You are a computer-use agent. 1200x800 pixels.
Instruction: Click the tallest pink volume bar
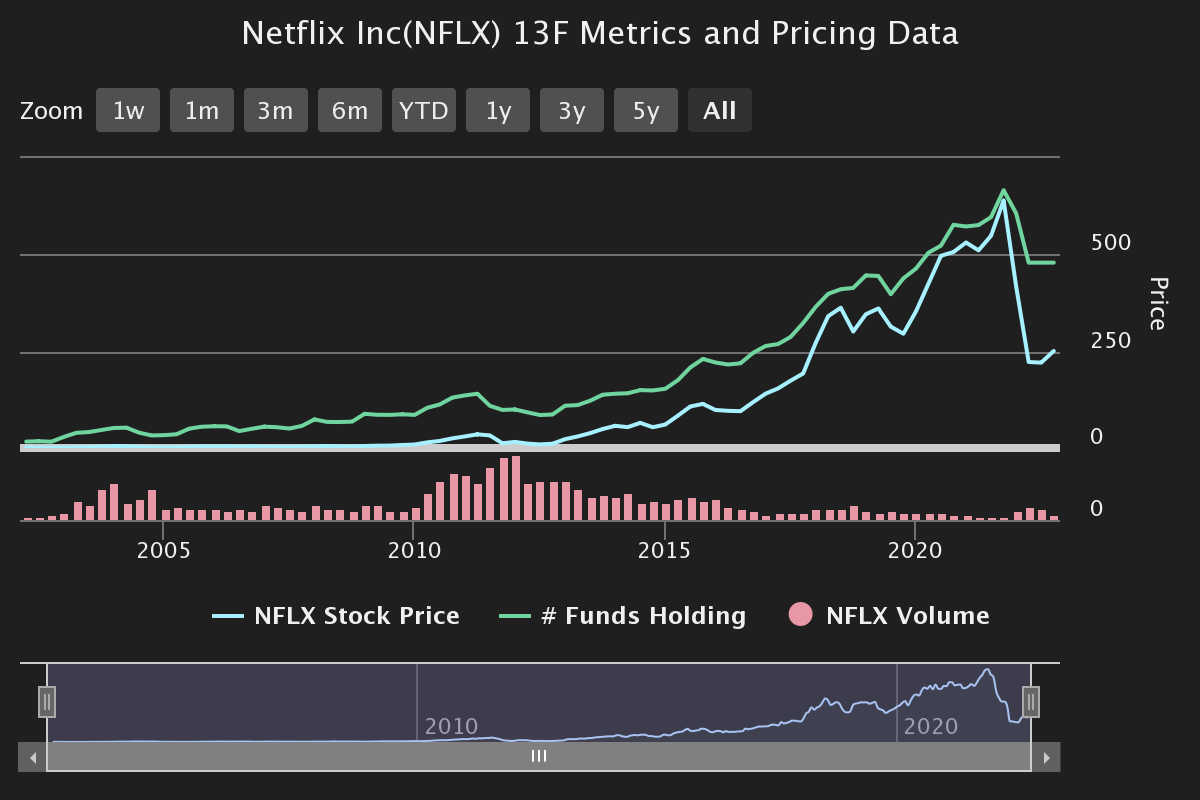click(516, 488)
